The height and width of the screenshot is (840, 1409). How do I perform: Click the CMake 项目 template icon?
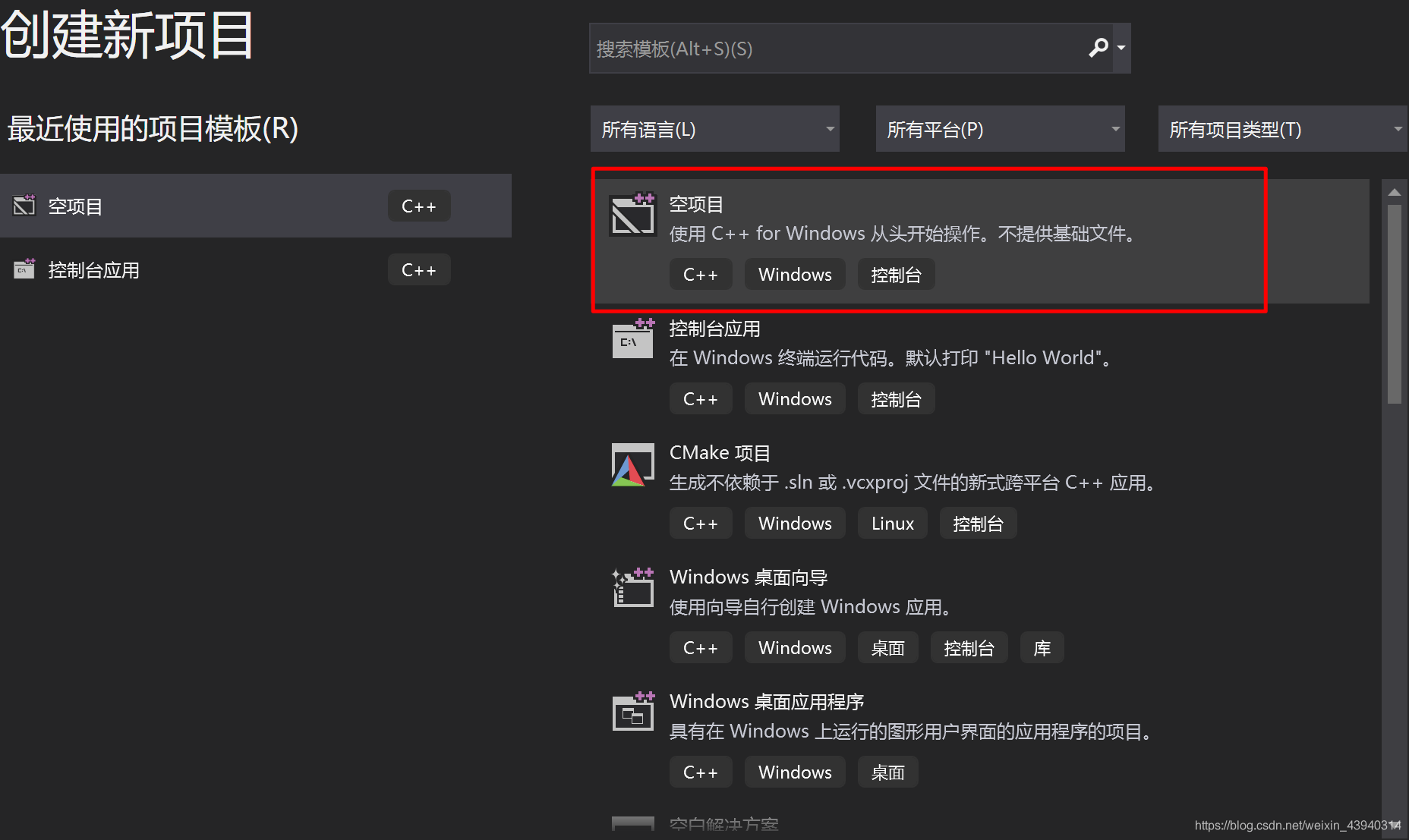(x=633, y=464)
